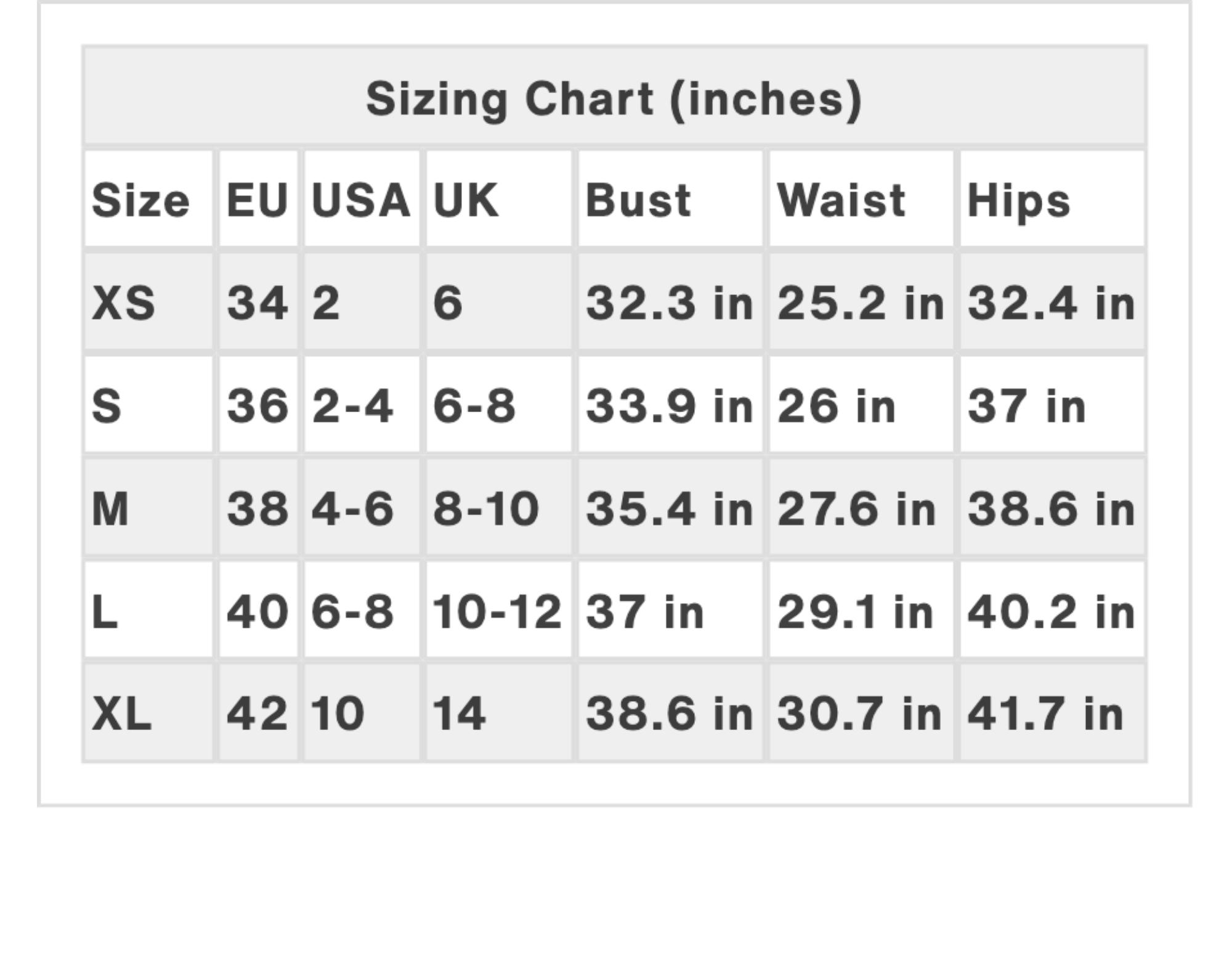Screen dimensions: 1232x966
Task: Click the USA column header
Action: click(361, 200)
